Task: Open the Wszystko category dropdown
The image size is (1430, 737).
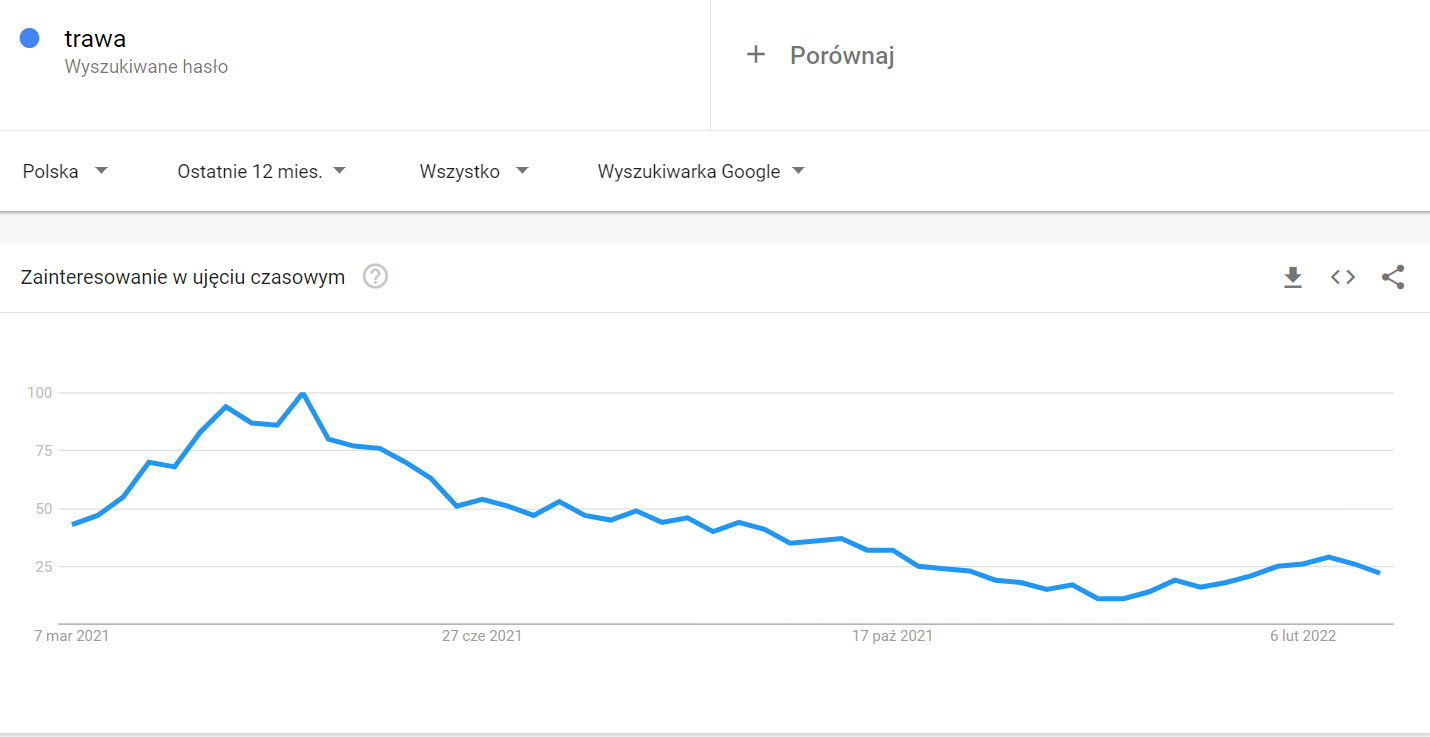Action: pyautogui.click(x=474, y=171)
